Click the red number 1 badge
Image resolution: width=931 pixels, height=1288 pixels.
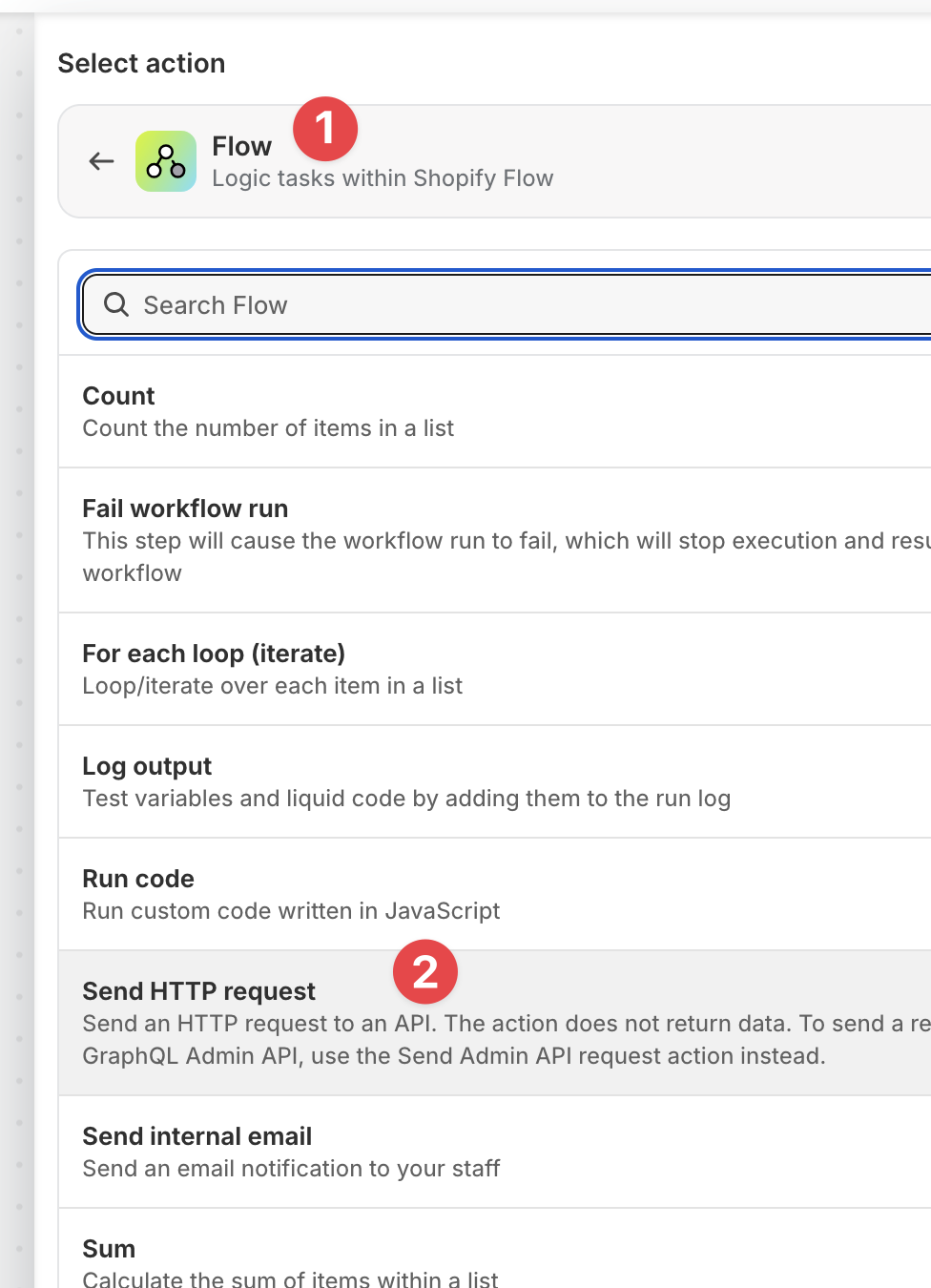pyautogui.click(x=325, y=129)
